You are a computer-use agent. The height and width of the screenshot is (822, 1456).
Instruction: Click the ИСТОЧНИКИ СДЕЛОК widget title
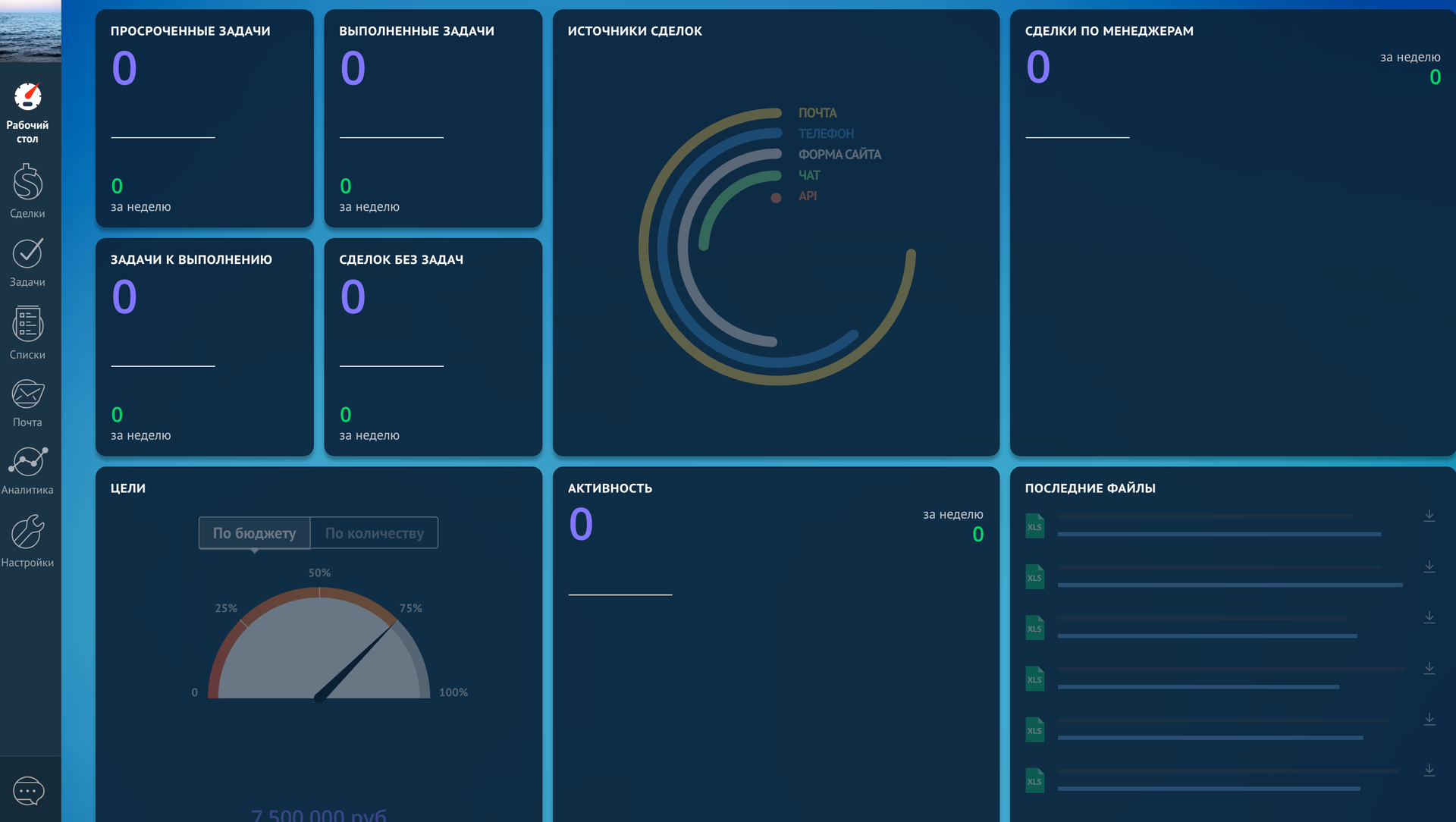(635, 31)
